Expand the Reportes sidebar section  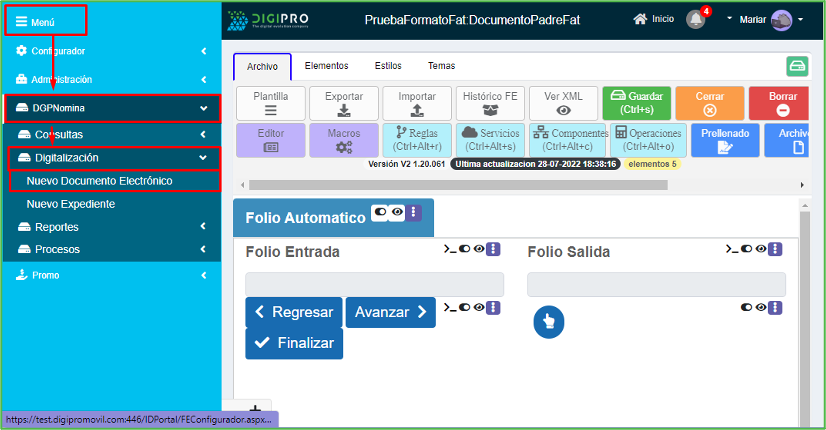click(110, 227)
